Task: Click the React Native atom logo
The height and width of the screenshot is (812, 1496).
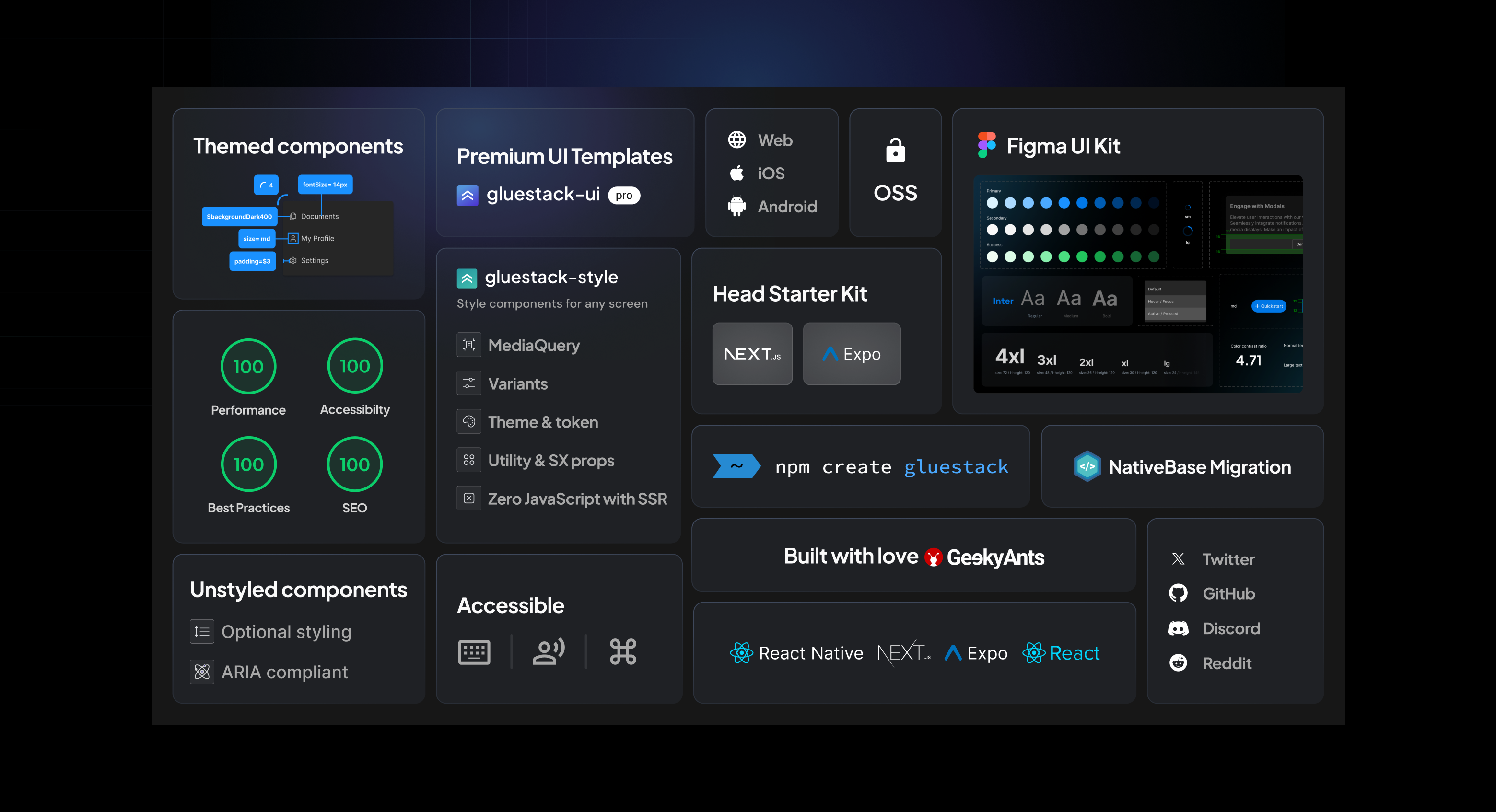Action: (742, 653)
